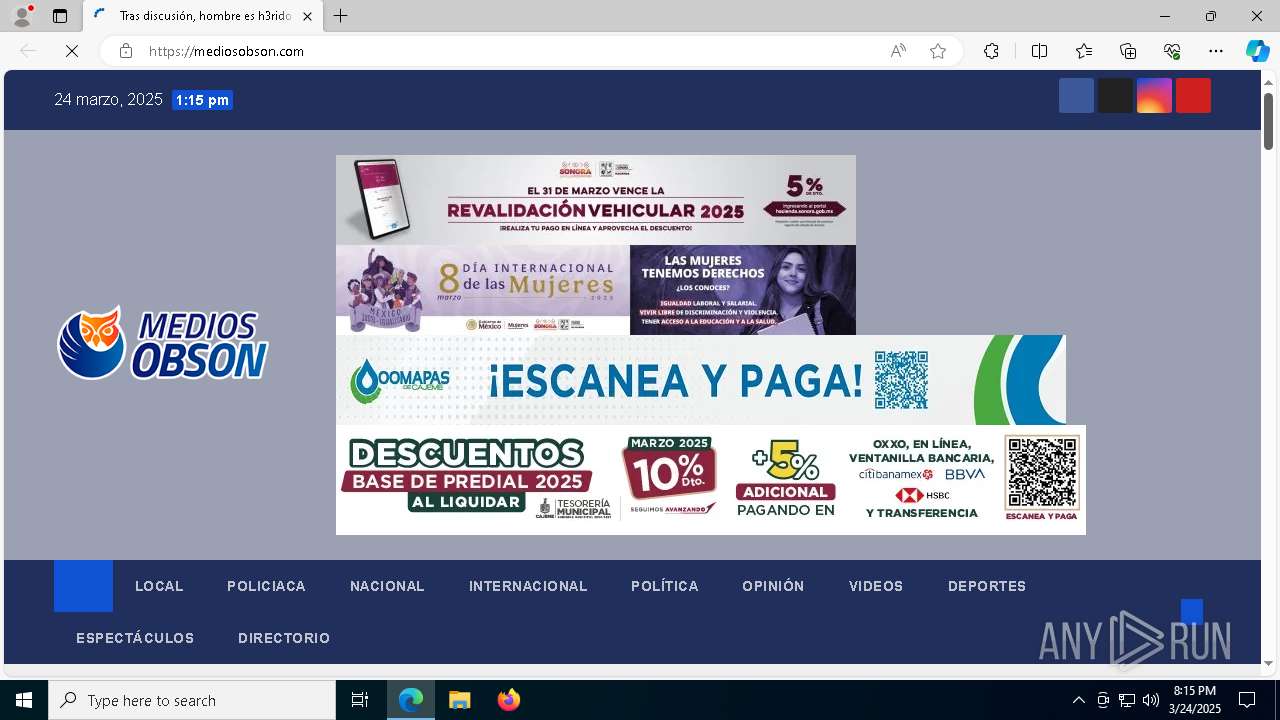Show hidden system tray icons

1078,700
